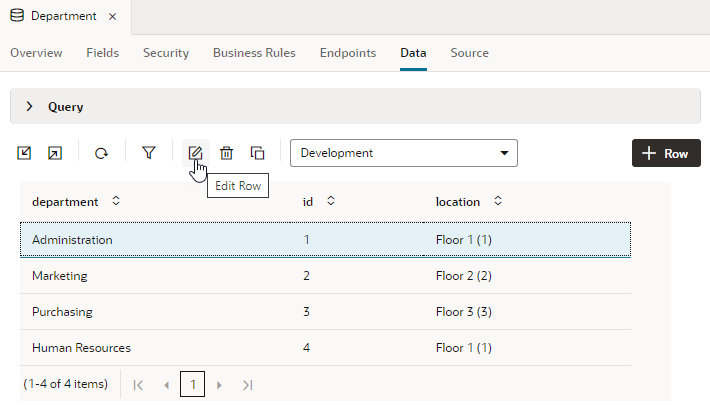Viewport: 710px width, 407px height.
Task: Close the Department tab
Action: [x=112, y=17]
